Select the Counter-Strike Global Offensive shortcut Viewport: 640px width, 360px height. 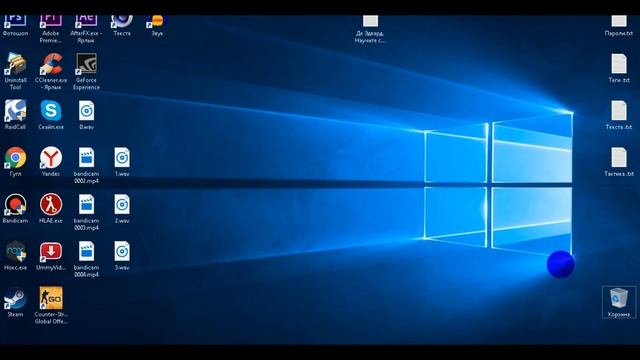[x=51, y=305]
